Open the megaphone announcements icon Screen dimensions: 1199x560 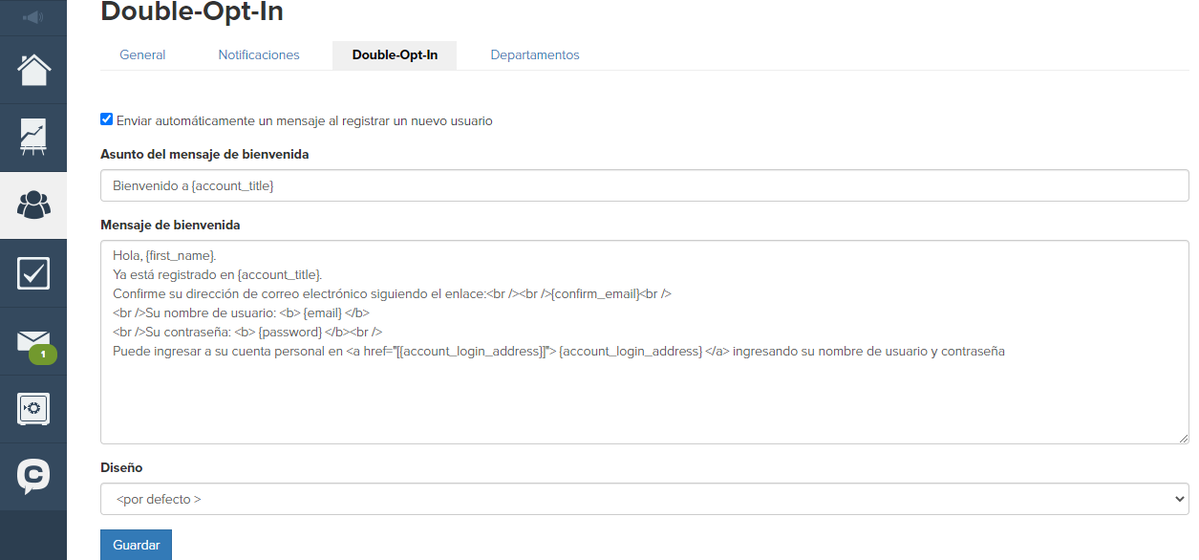(33, 16)
